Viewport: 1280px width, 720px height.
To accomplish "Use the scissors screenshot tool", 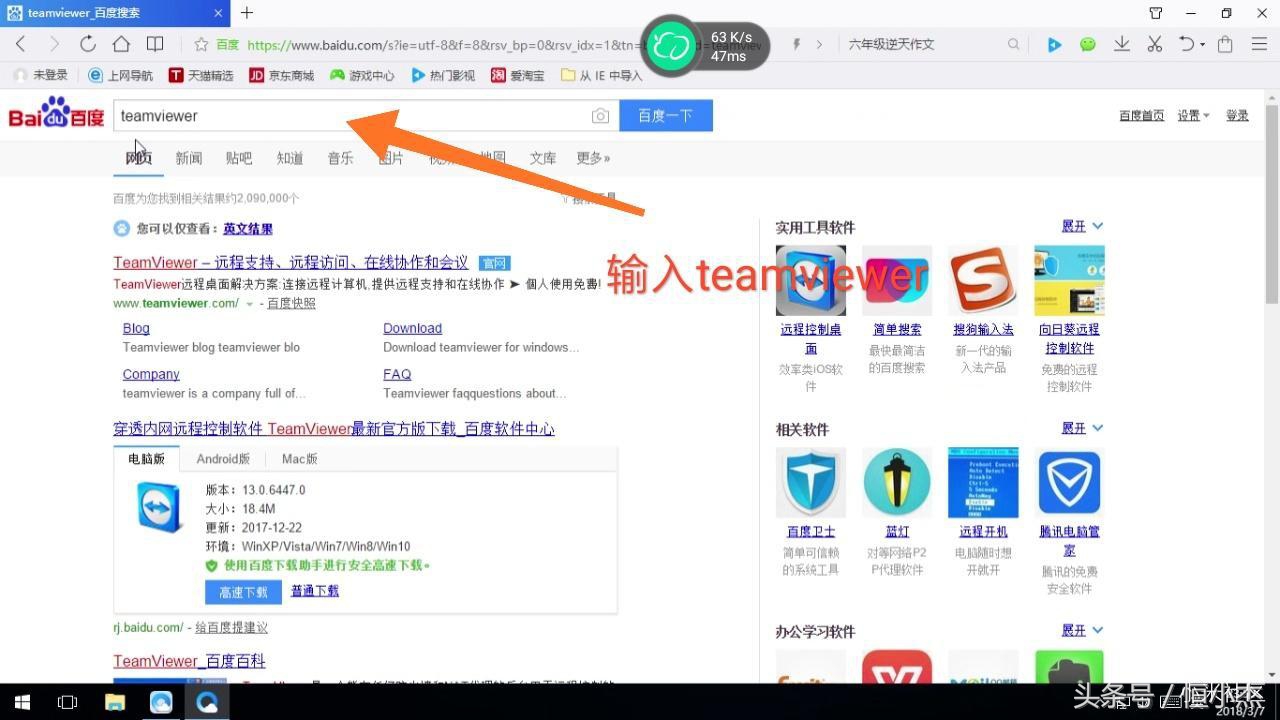I will 1155,44.
